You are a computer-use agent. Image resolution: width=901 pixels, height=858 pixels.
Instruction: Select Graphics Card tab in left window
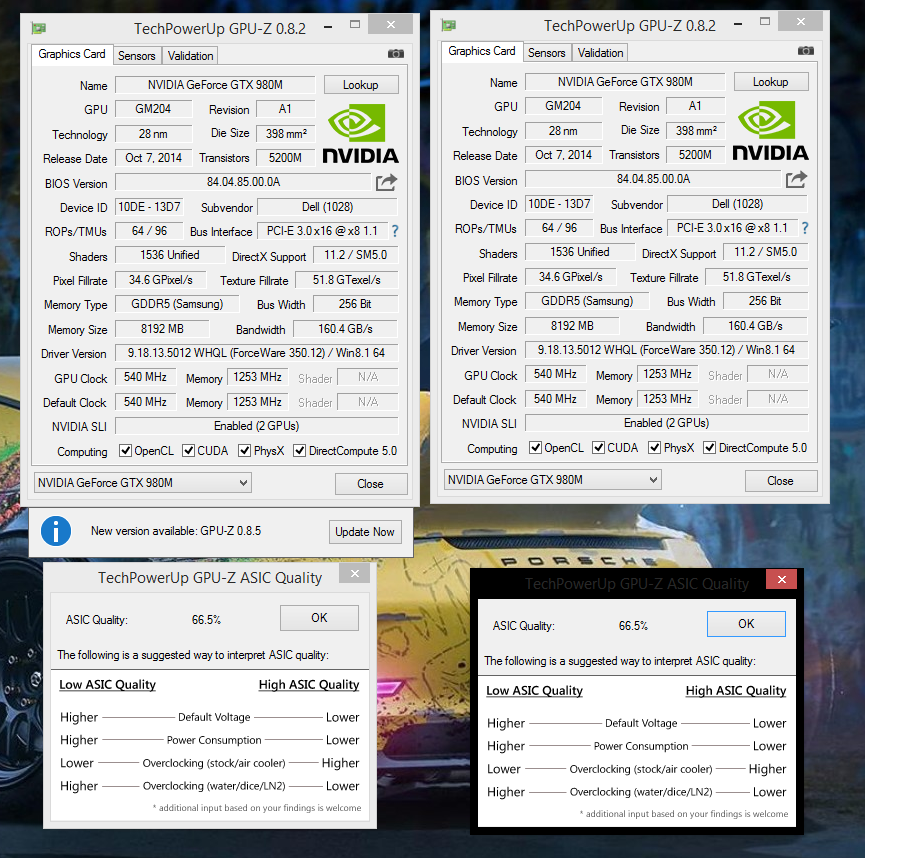coord(72,55)
